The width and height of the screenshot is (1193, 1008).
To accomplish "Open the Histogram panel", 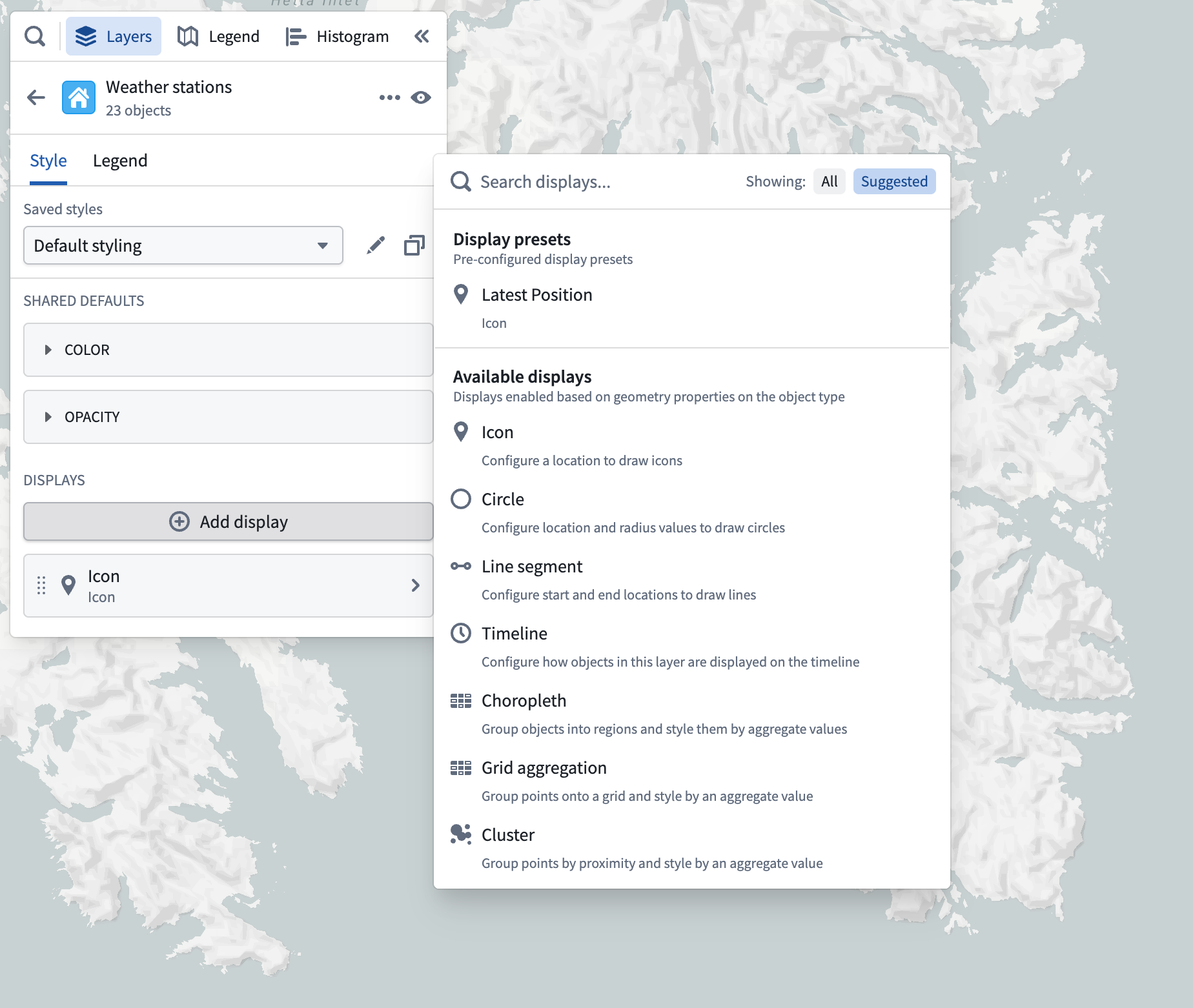I will click(336, 36).
